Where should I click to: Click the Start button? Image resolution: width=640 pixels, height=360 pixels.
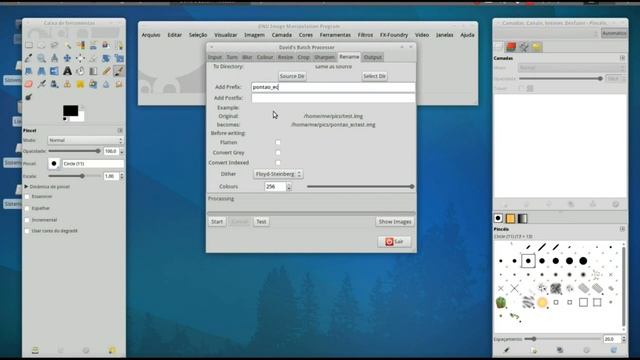click(217, 222)
